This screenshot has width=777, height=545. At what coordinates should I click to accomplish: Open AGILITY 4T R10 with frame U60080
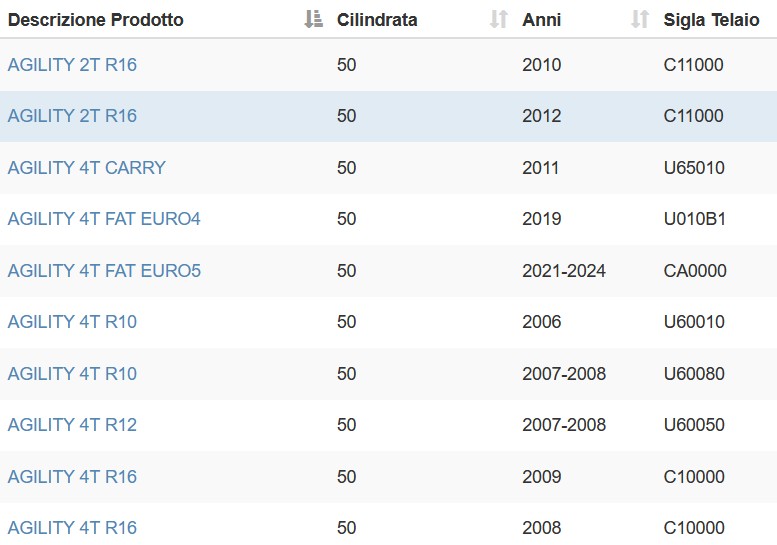pyautogui.click(x=72, y=374)
